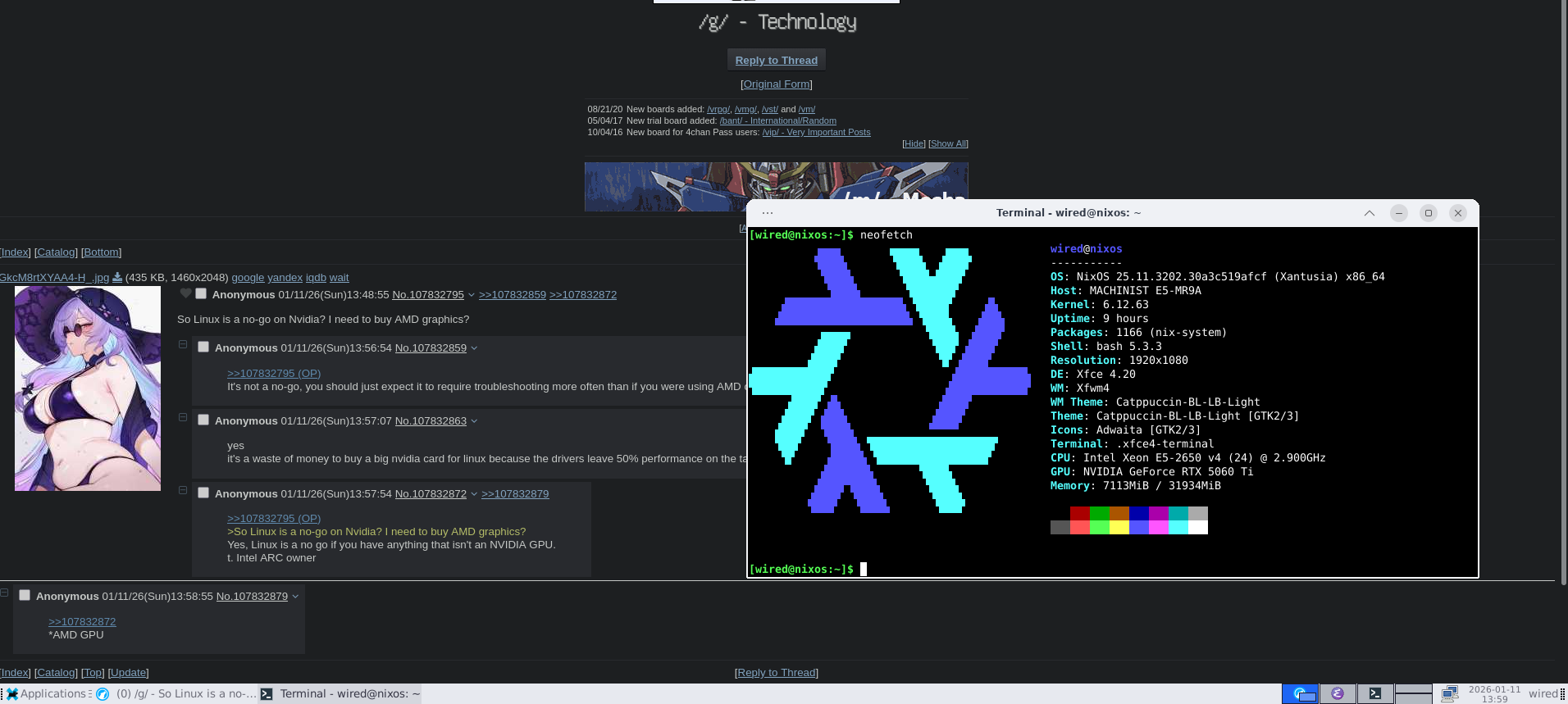Screen dimensions: 1568x704
Task: Tick the checkbox on post No.107832863
Action: click(203, 420)
